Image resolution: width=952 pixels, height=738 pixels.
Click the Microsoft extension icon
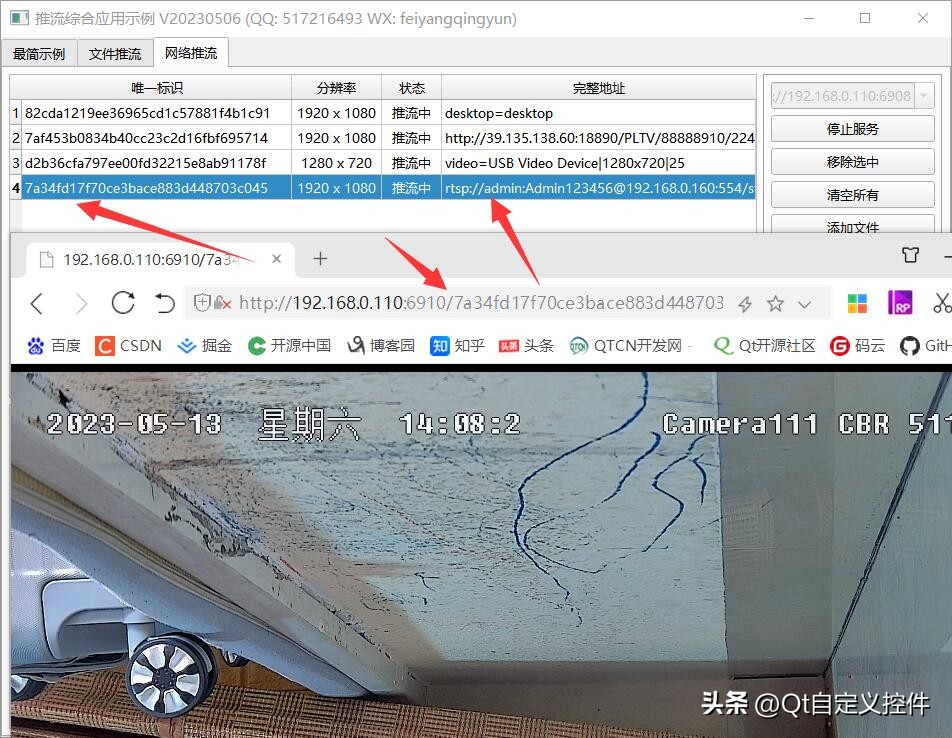(x=856, y=302)
